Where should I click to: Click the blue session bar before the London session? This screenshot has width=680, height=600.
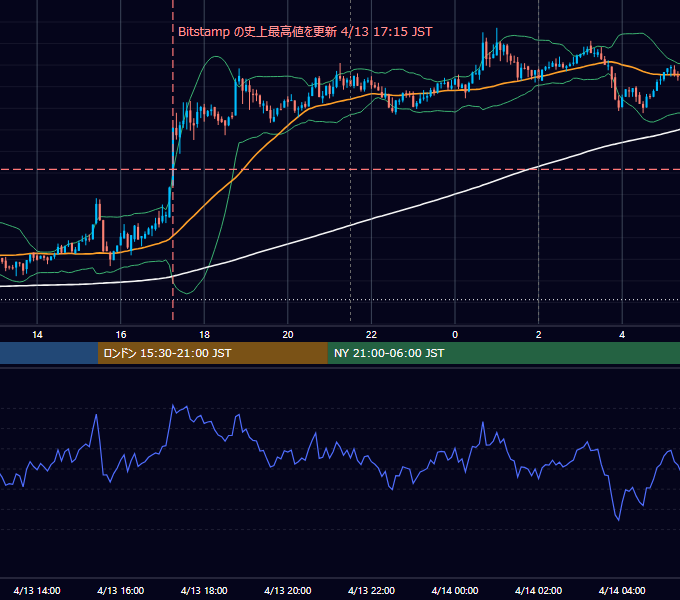[x=49, y=353]
